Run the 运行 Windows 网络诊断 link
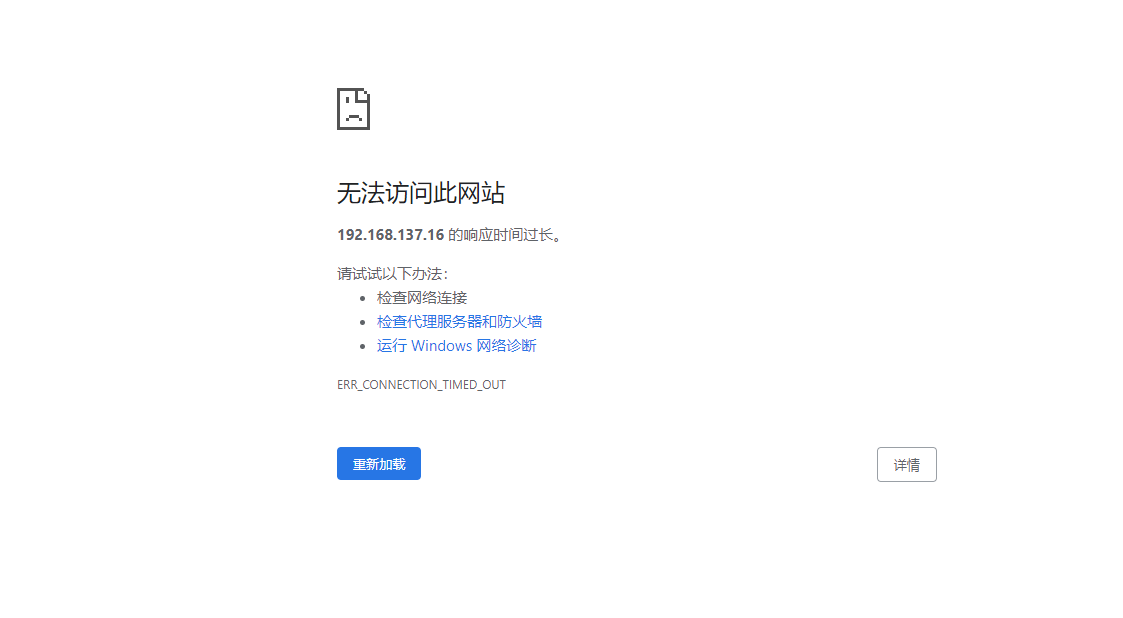Screen dimensions: 1123x618 456,346
